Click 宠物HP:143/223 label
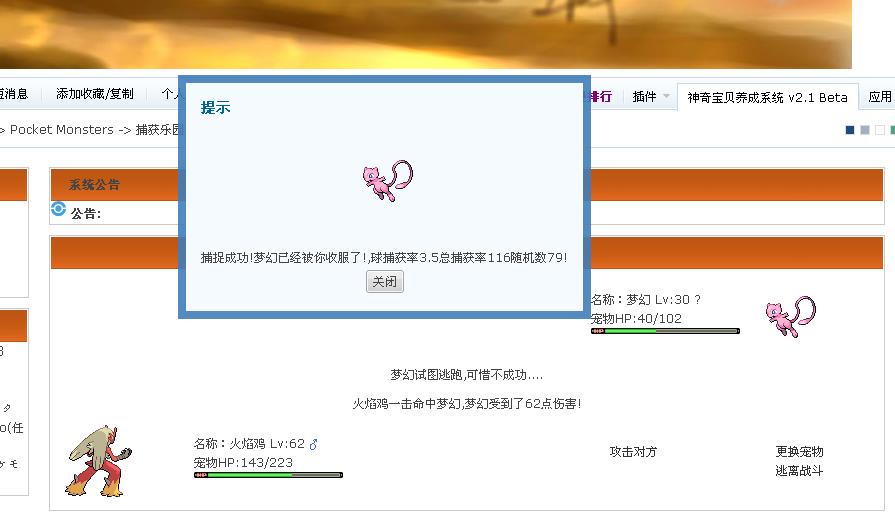Image resolution: width=895 pixels, height=512 pixels. coord(243,462)
